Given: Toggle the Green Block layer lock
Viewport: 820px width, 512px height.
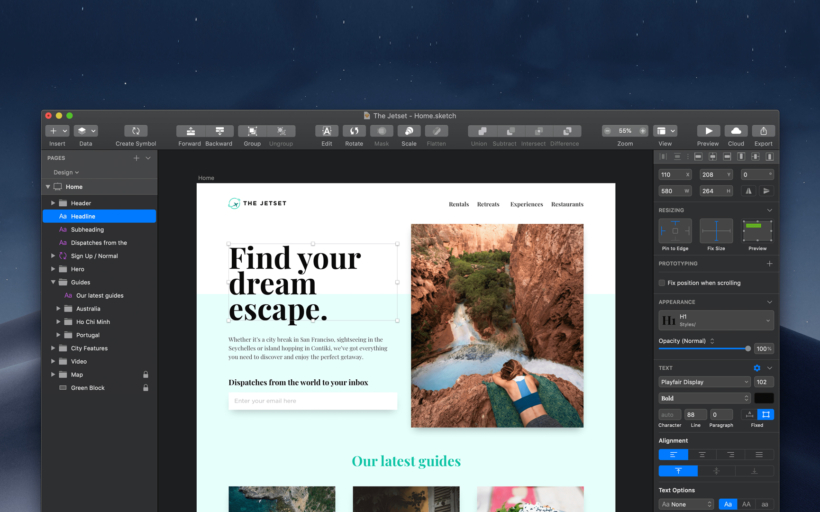Looking at the screenshot, I should coord(145,388).
